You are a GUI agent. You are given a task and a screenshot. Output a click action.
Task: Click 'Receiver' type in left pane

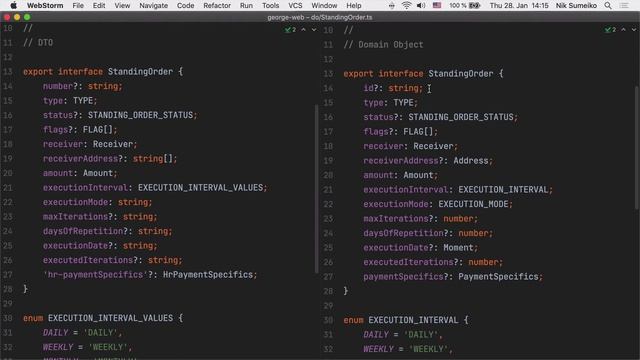point(113,144)
